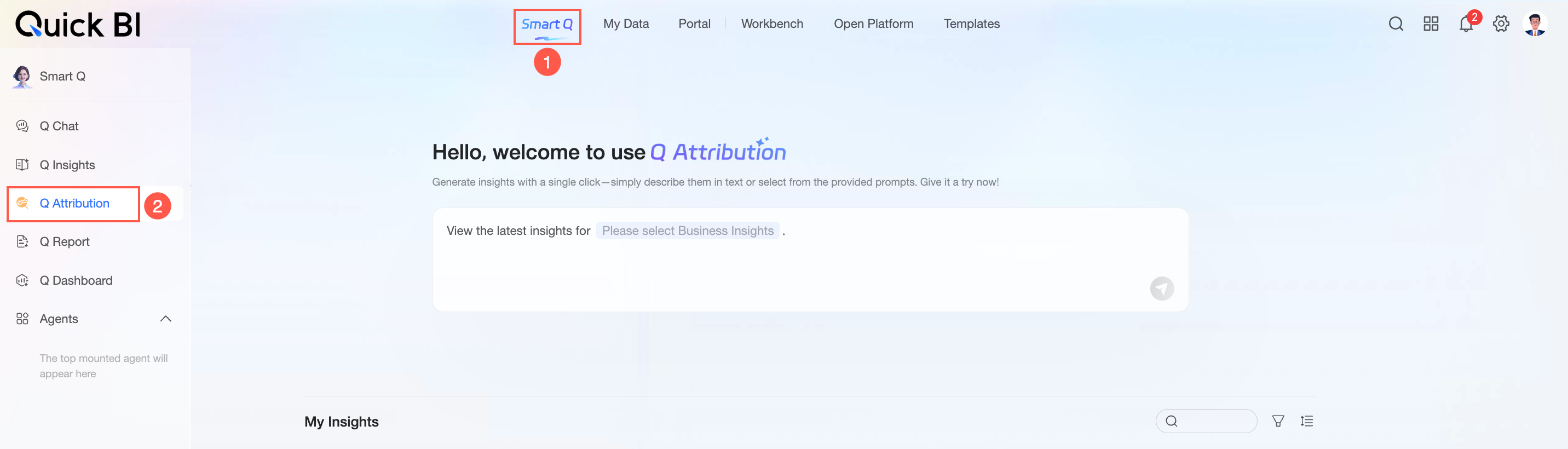The height and width of the screenshot is (449, 1568).
Task: Click the 'My Insights' heading
Action: click(342, 422)
